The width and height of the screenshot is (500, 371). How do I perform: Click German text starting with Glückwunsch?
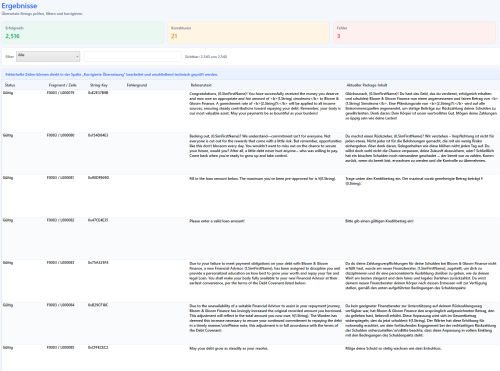[421, 106]
